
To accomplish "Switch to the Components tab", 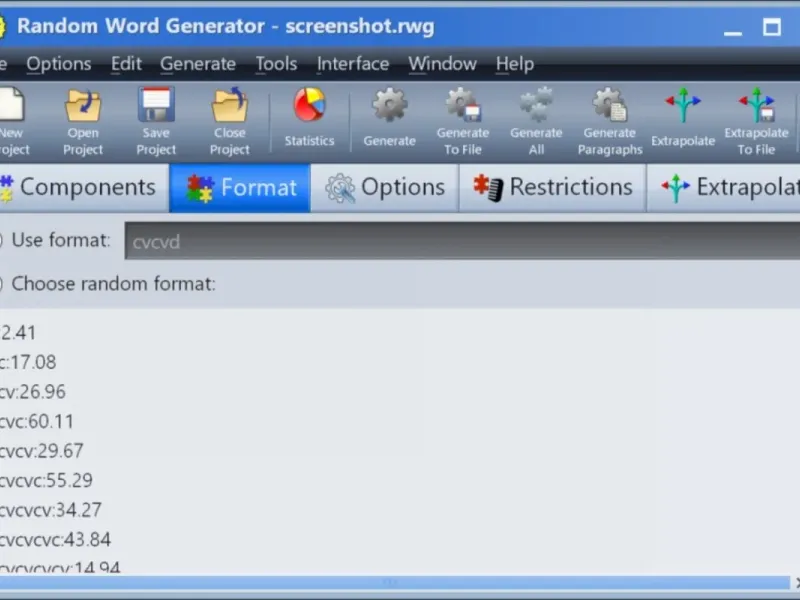I will (84, 187).
